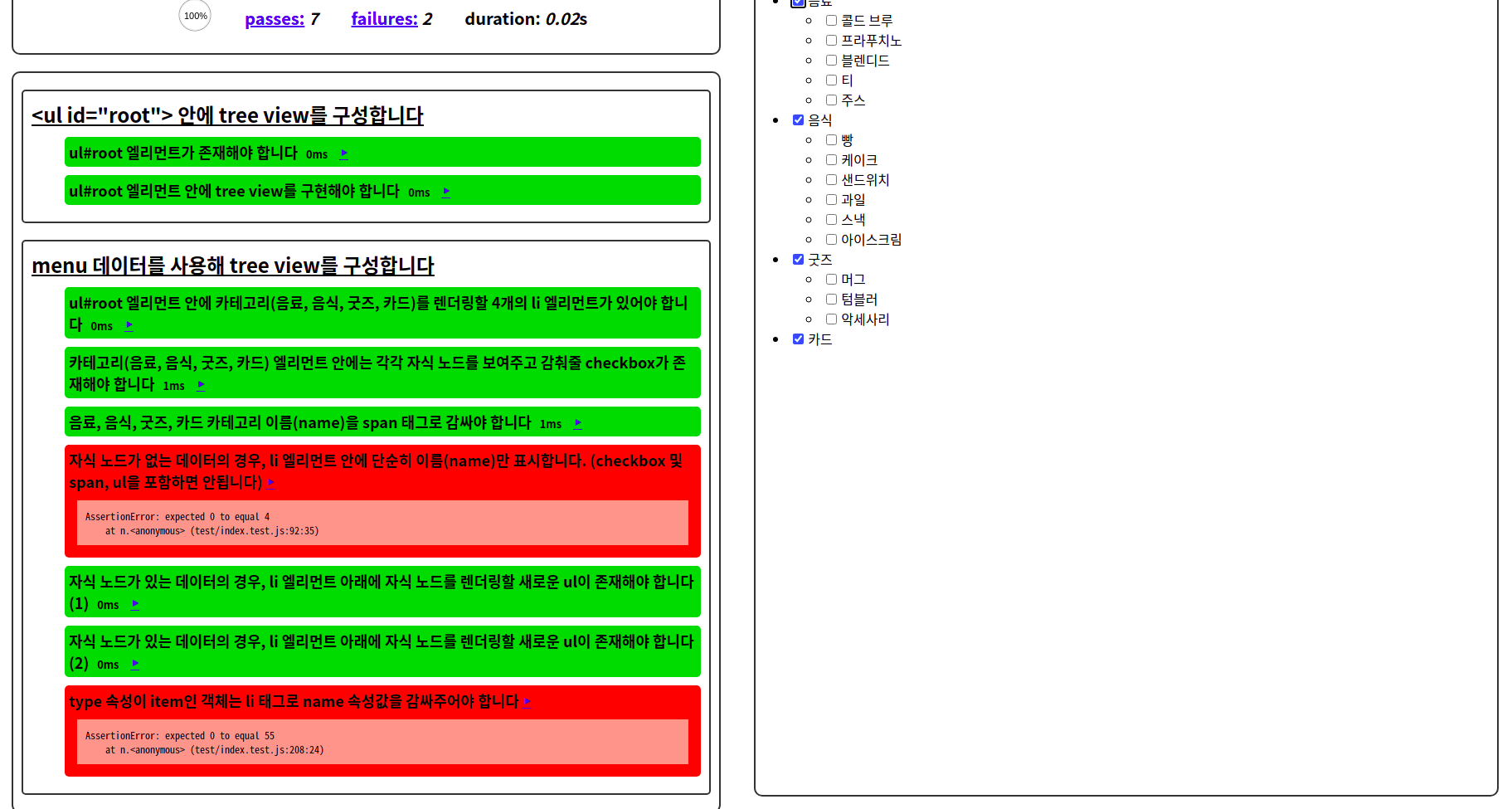Click replay arrow for 'tree view를 구현해야 합니다' test
The width and height of the screenshot is (1512, 809).
(x=446, y=192)
